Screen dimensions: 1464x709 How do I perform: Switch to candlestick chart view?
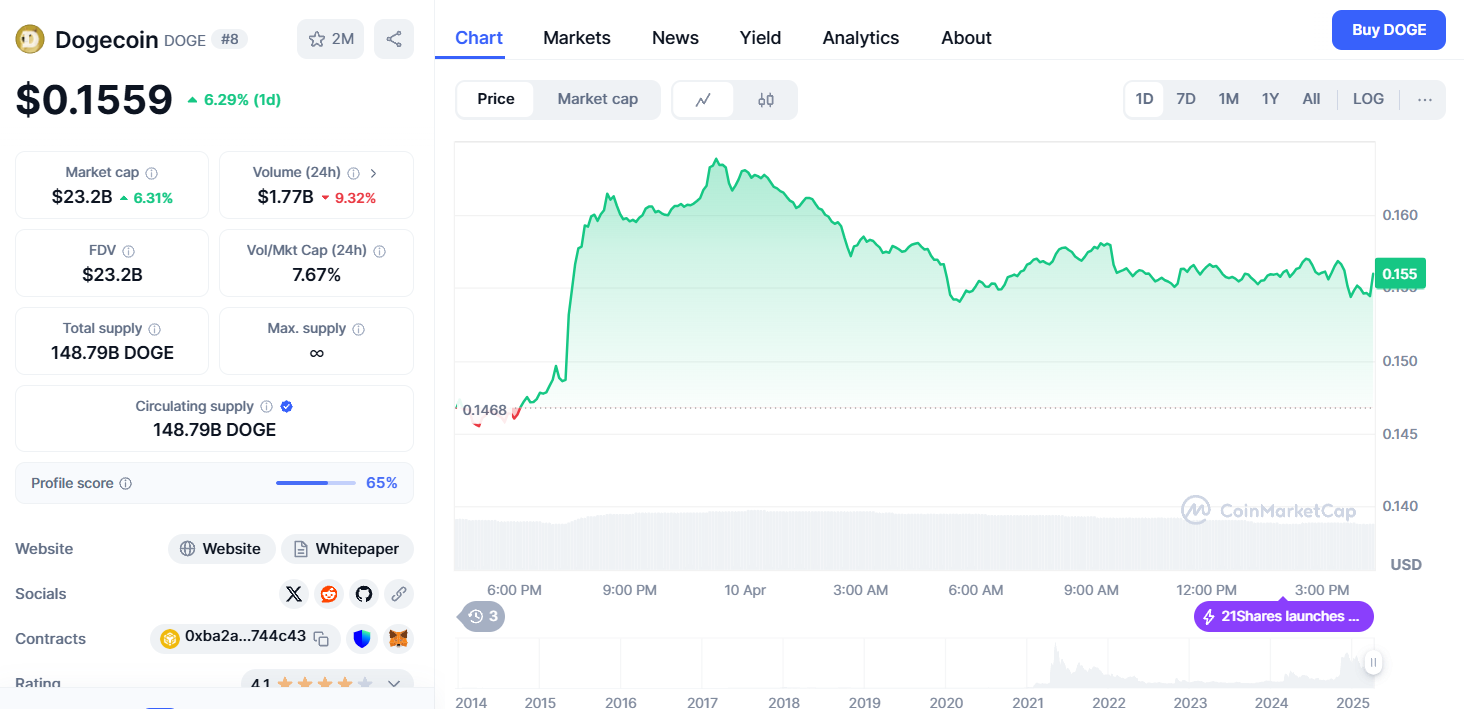(x=766, y=100)
